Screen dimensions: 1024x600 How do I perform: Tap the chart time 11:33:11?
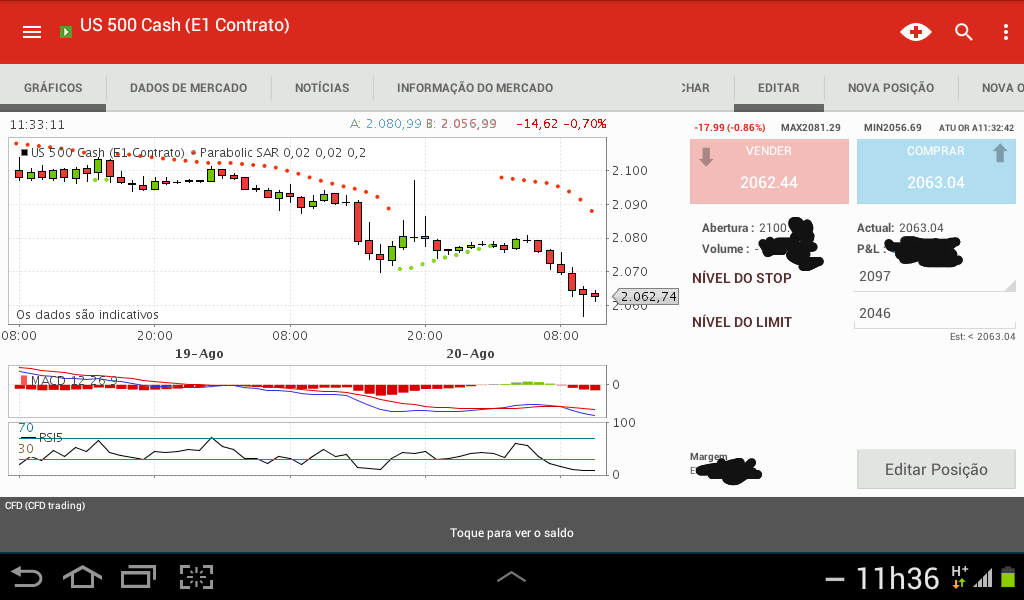(37, 125)
